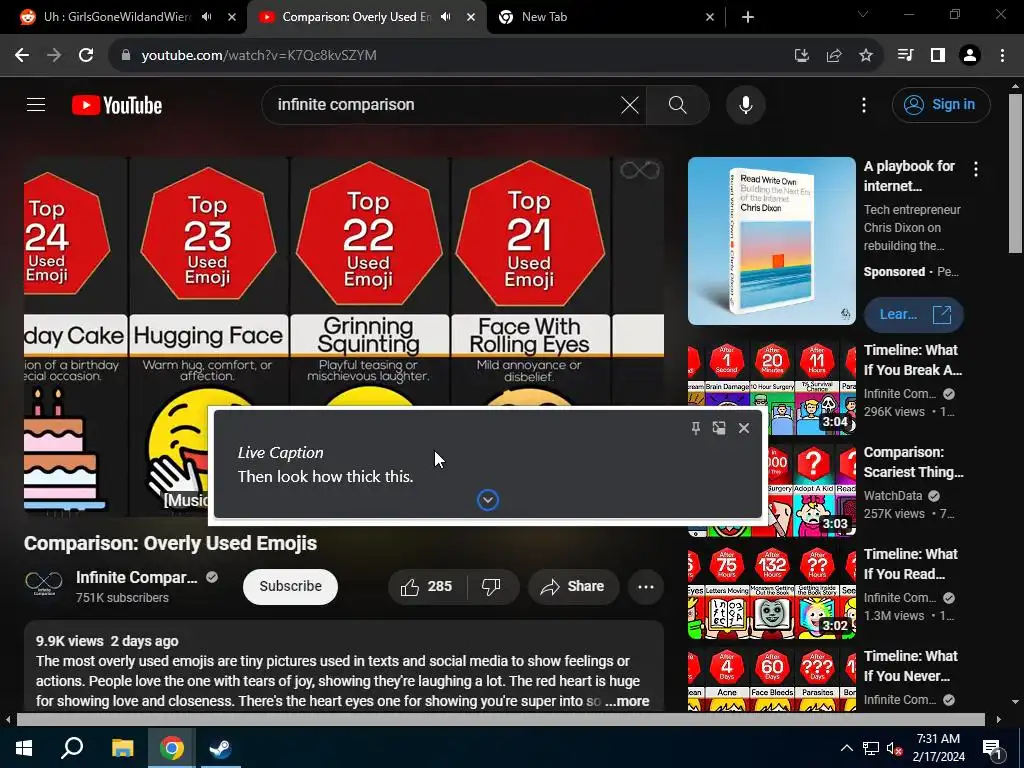The height and width of the screenshot is (768, 1024).
Task: Open a new tab with plus button
Action: coord(748,17)
